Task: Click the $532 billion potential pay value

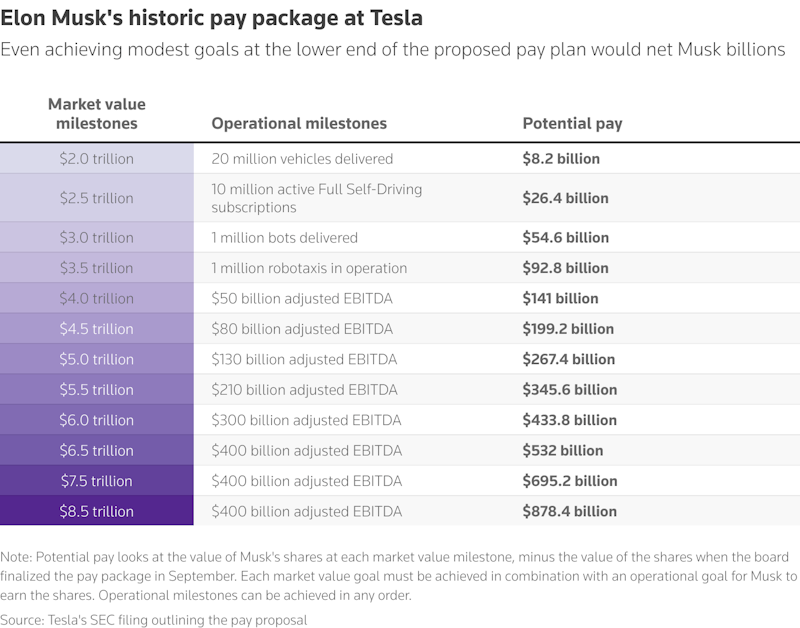Action: pyautogui.click(x=562, y=450)
